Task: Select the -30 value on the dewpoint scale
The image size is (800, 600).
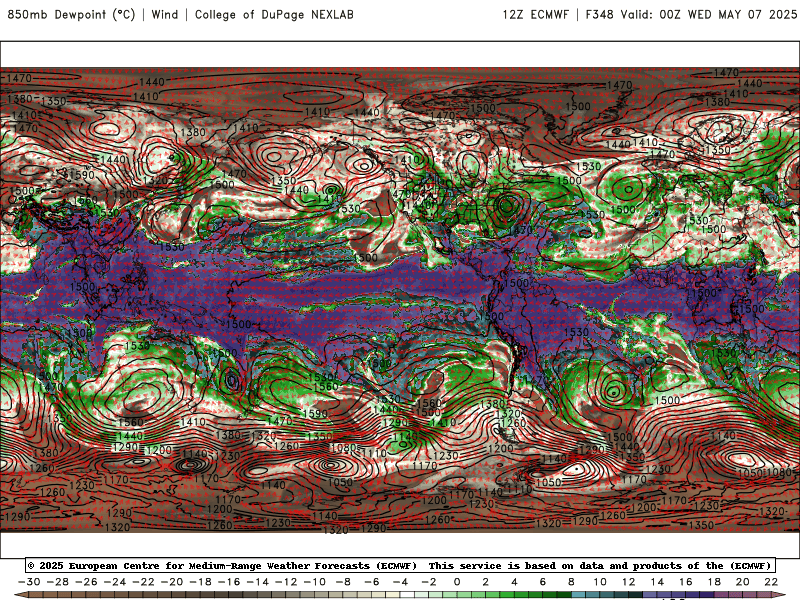Action: pyautogui.click(x=29, y=582)
